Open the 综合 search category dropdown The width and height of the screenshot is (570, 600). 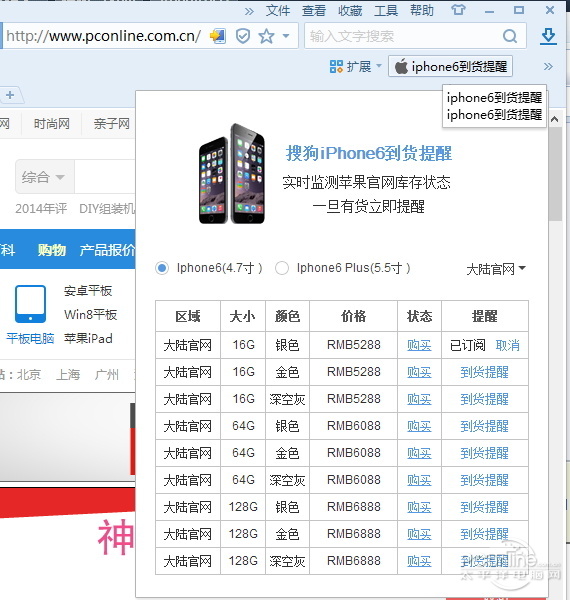point(43,177)
